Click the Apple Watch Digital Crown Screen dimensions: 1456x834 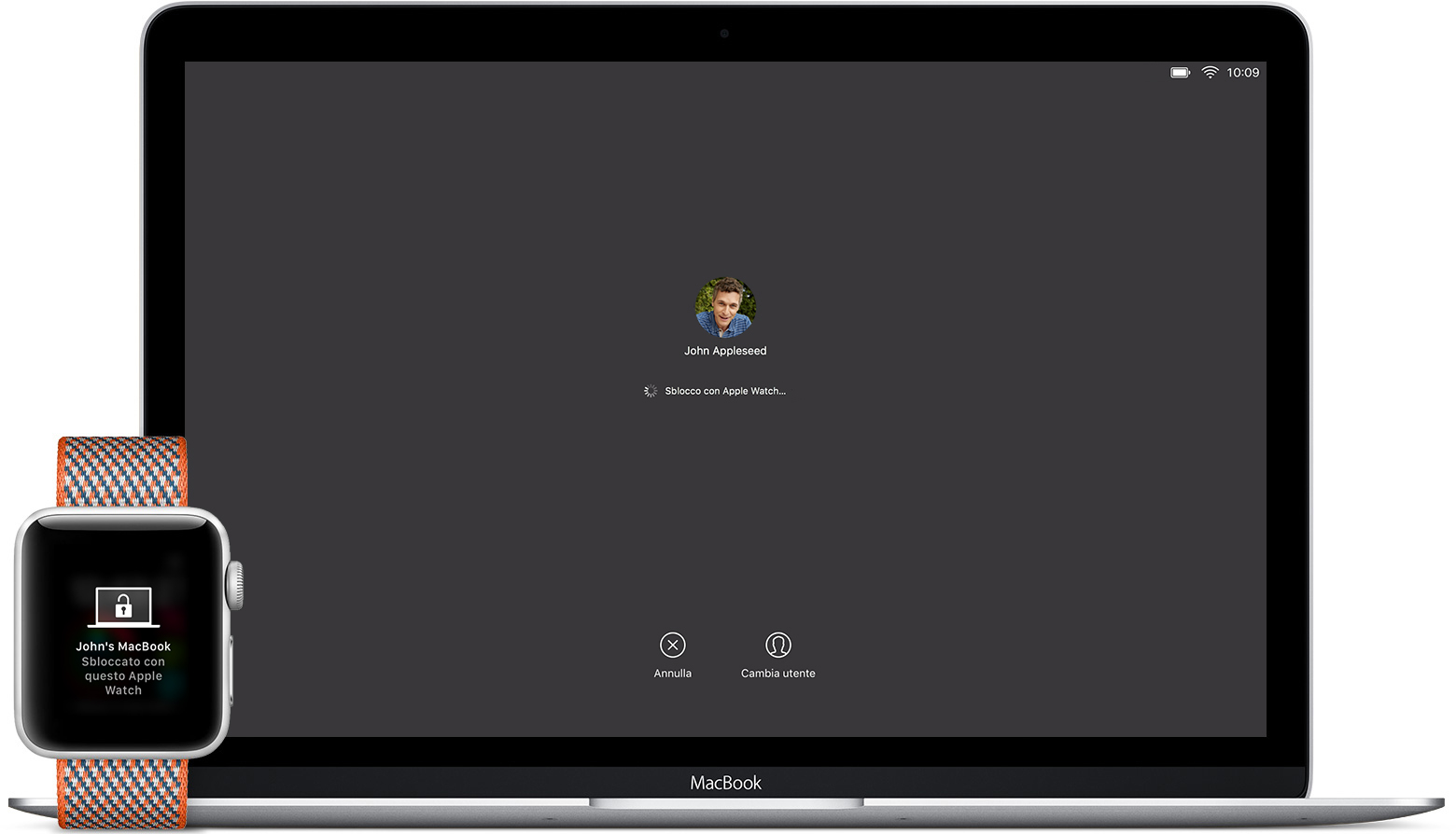click(x=236, y=583)
